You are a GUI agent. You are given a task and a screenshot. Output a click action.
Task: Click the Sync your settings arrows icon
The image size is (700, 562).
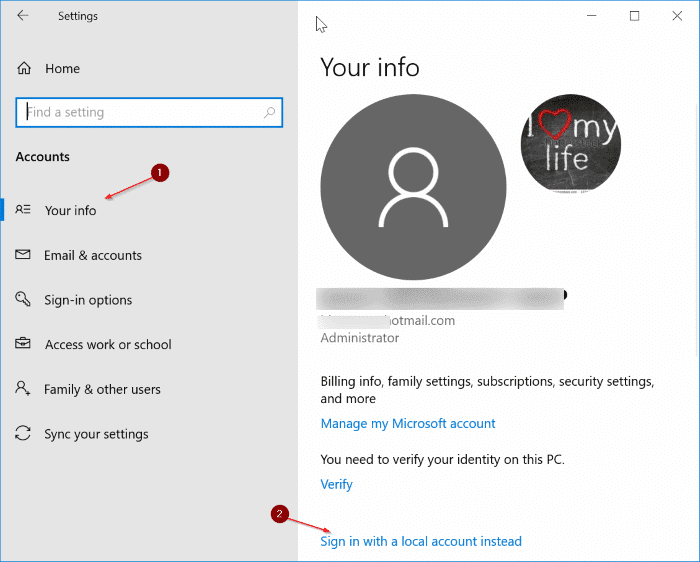tap(23, 433)
